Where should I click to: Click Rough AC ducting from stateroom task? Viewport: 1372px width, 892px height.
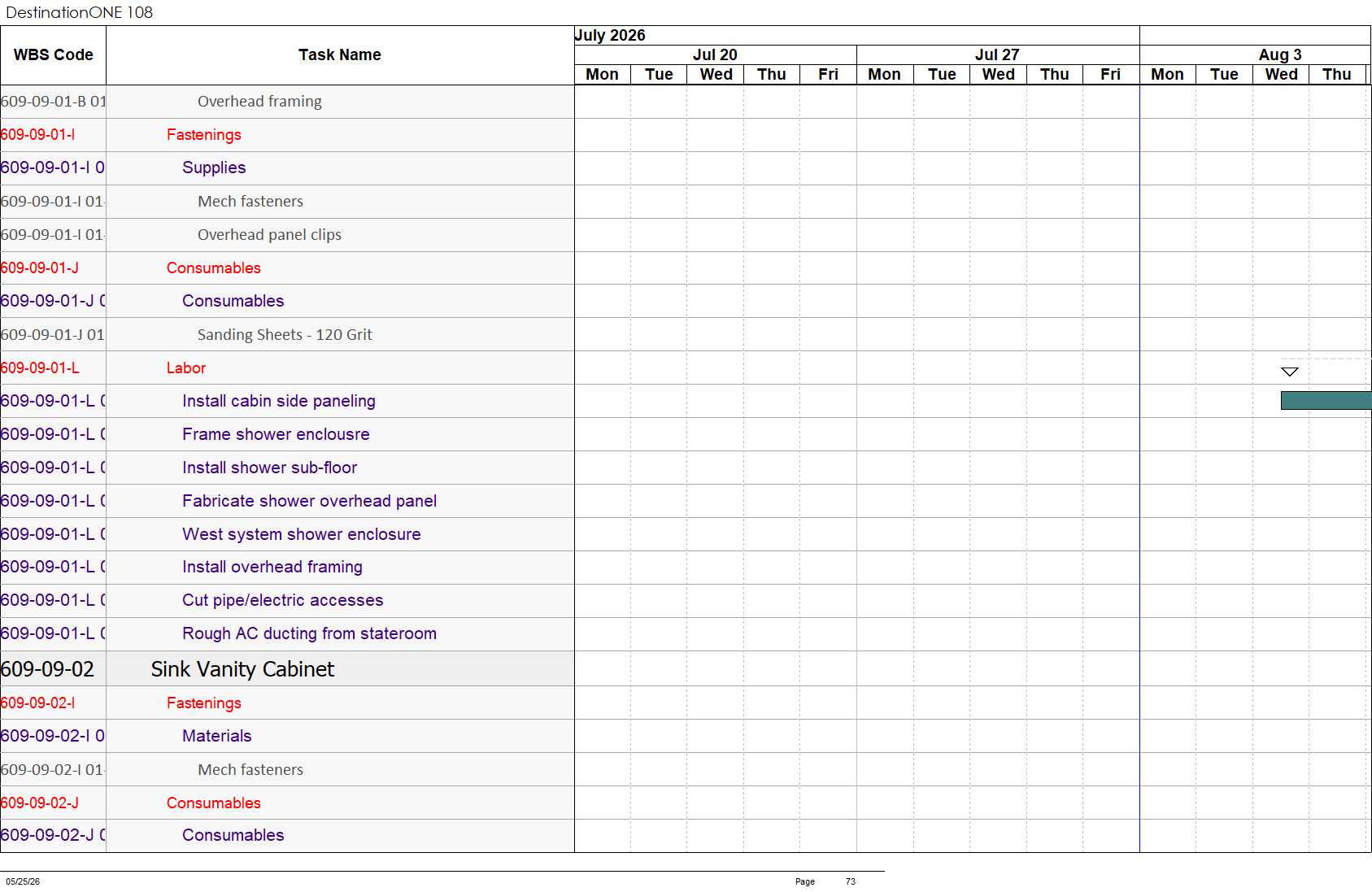(309, 633)
